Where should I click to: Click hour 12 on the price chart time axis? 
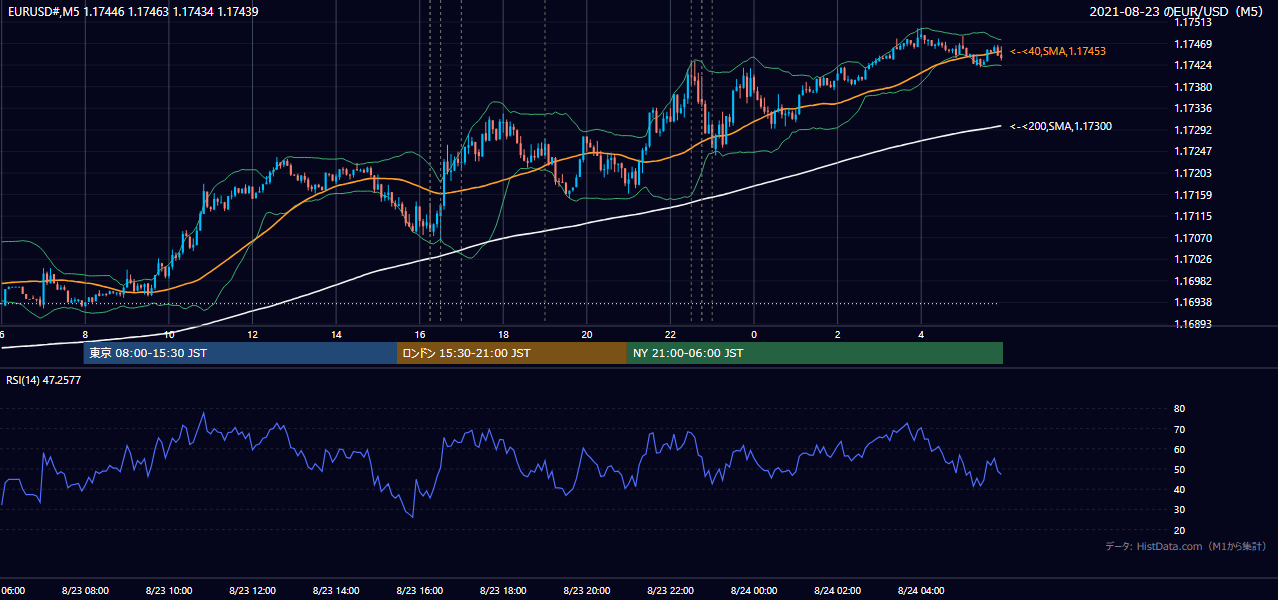(253, 335)
